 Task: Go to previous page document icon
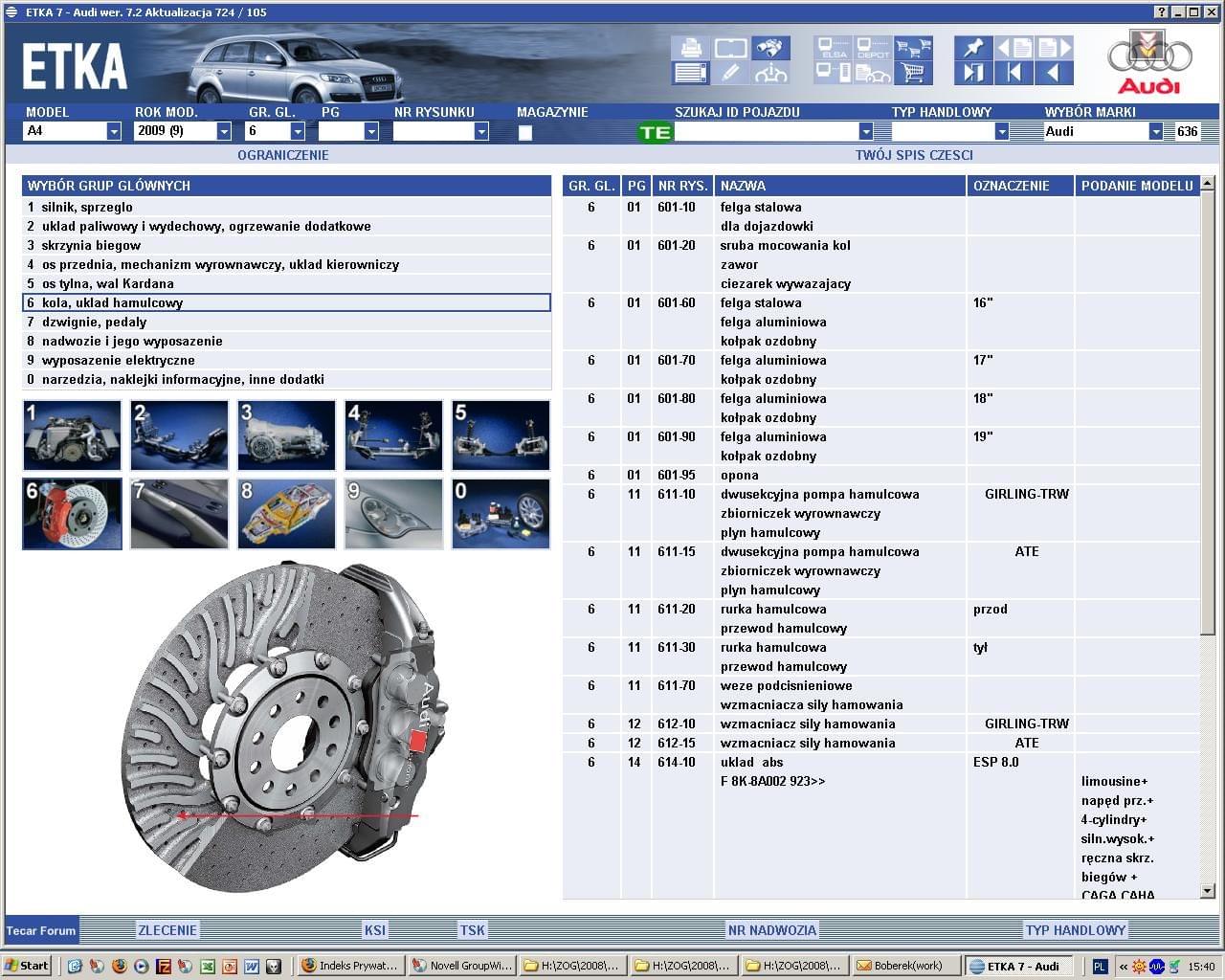point(1013,49)
